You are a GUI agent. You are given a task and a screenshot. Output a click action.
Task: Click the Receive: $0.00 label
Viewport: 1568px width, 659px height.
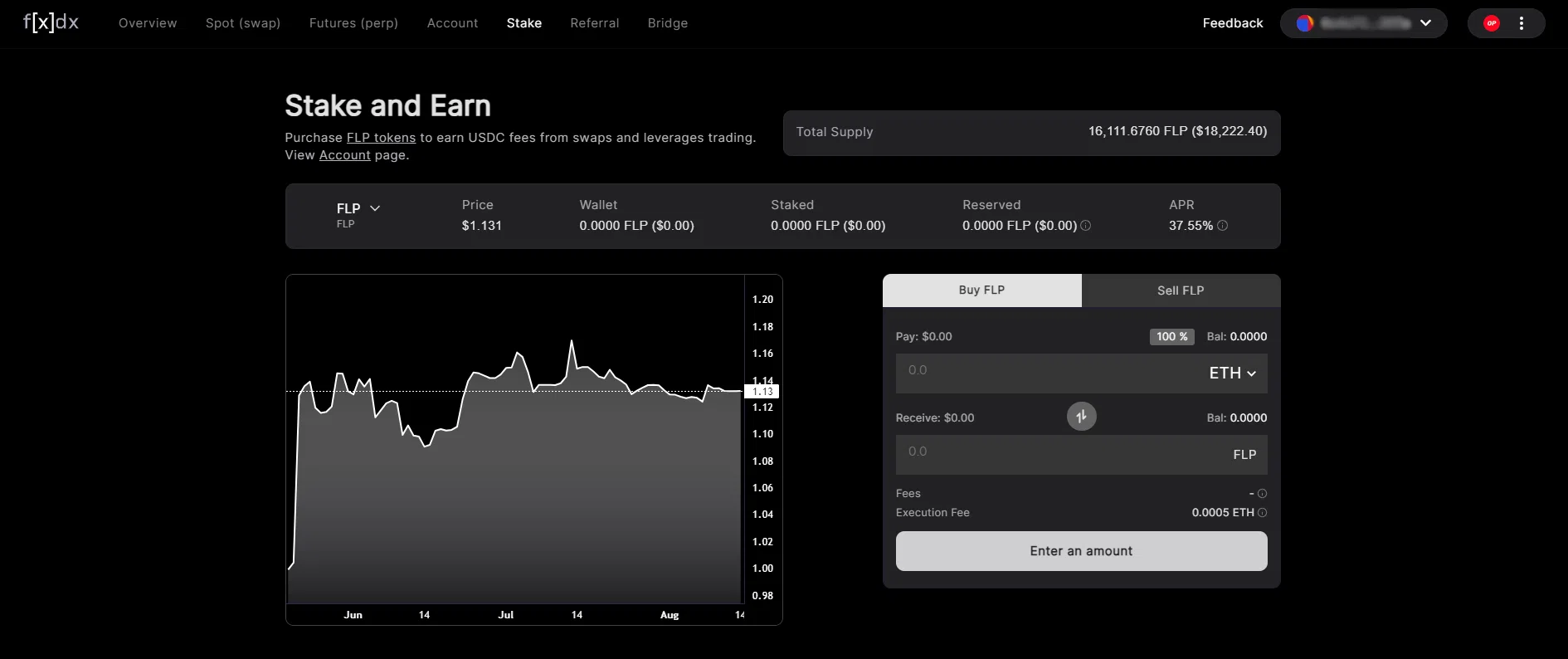935,418
